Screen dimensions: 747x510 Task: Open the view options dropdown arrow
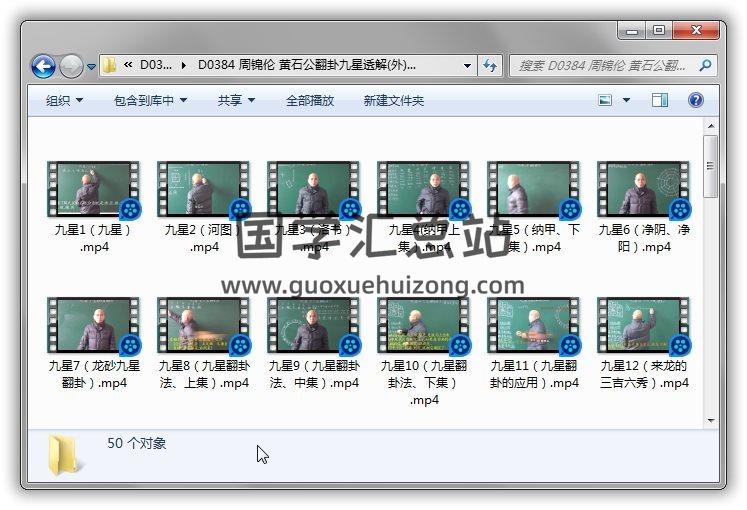coord(627,100)
